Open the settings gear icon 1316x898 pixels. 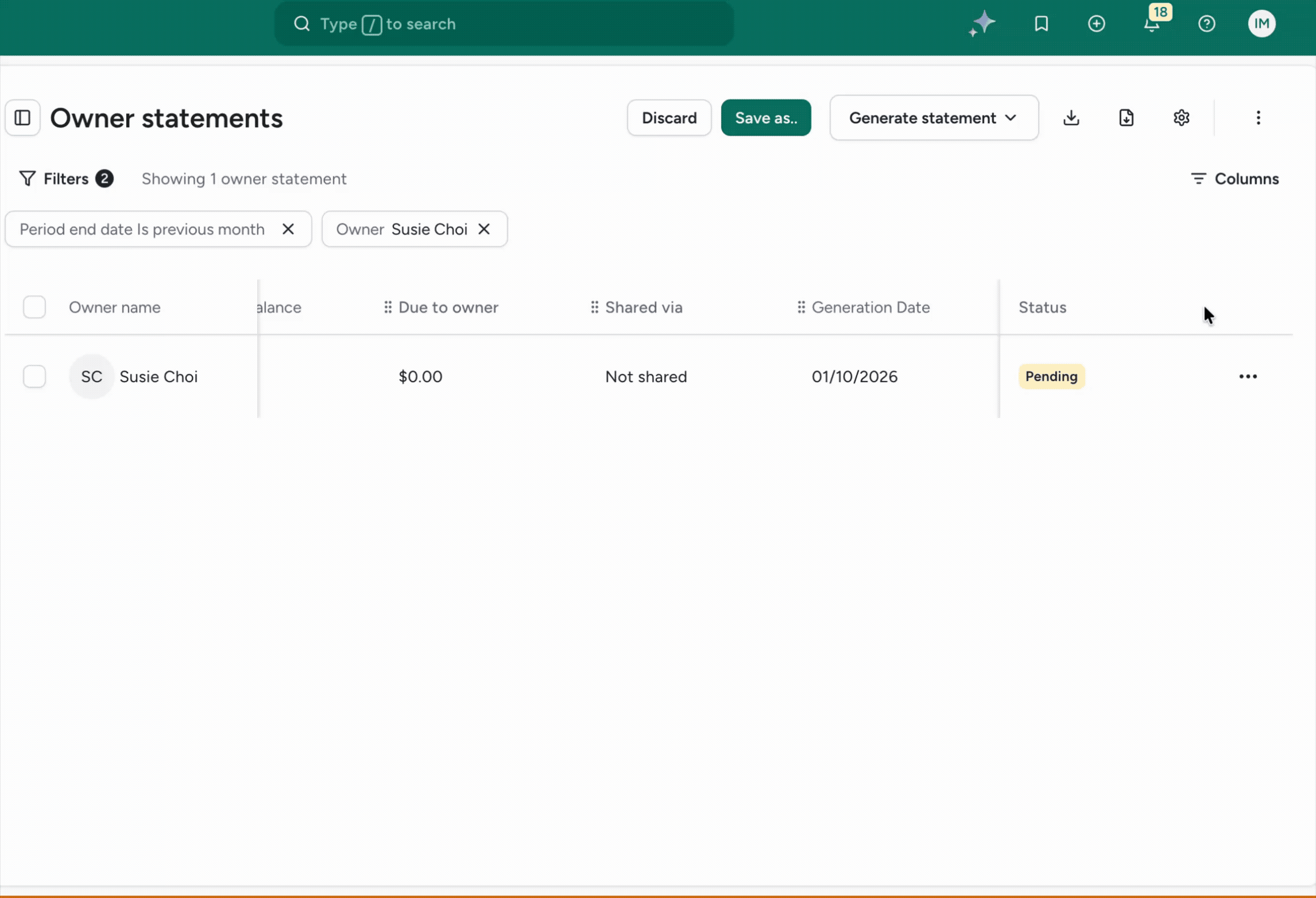[1182, 118]
